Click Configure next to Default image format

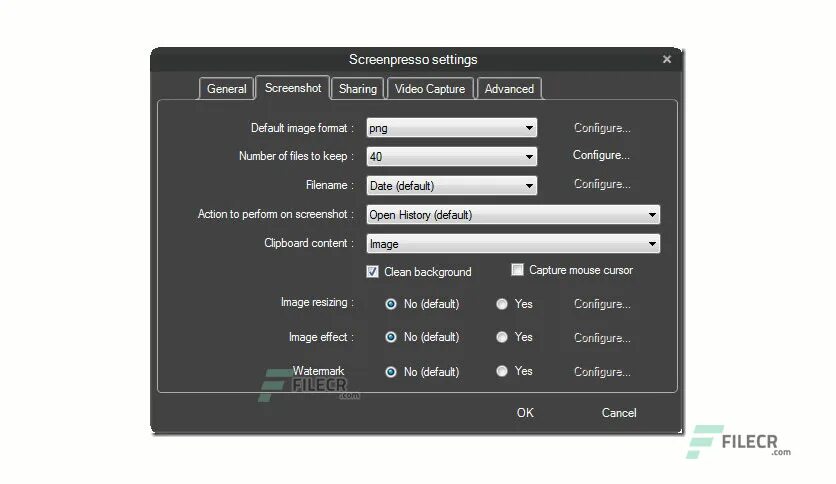[x=602, y=128]
